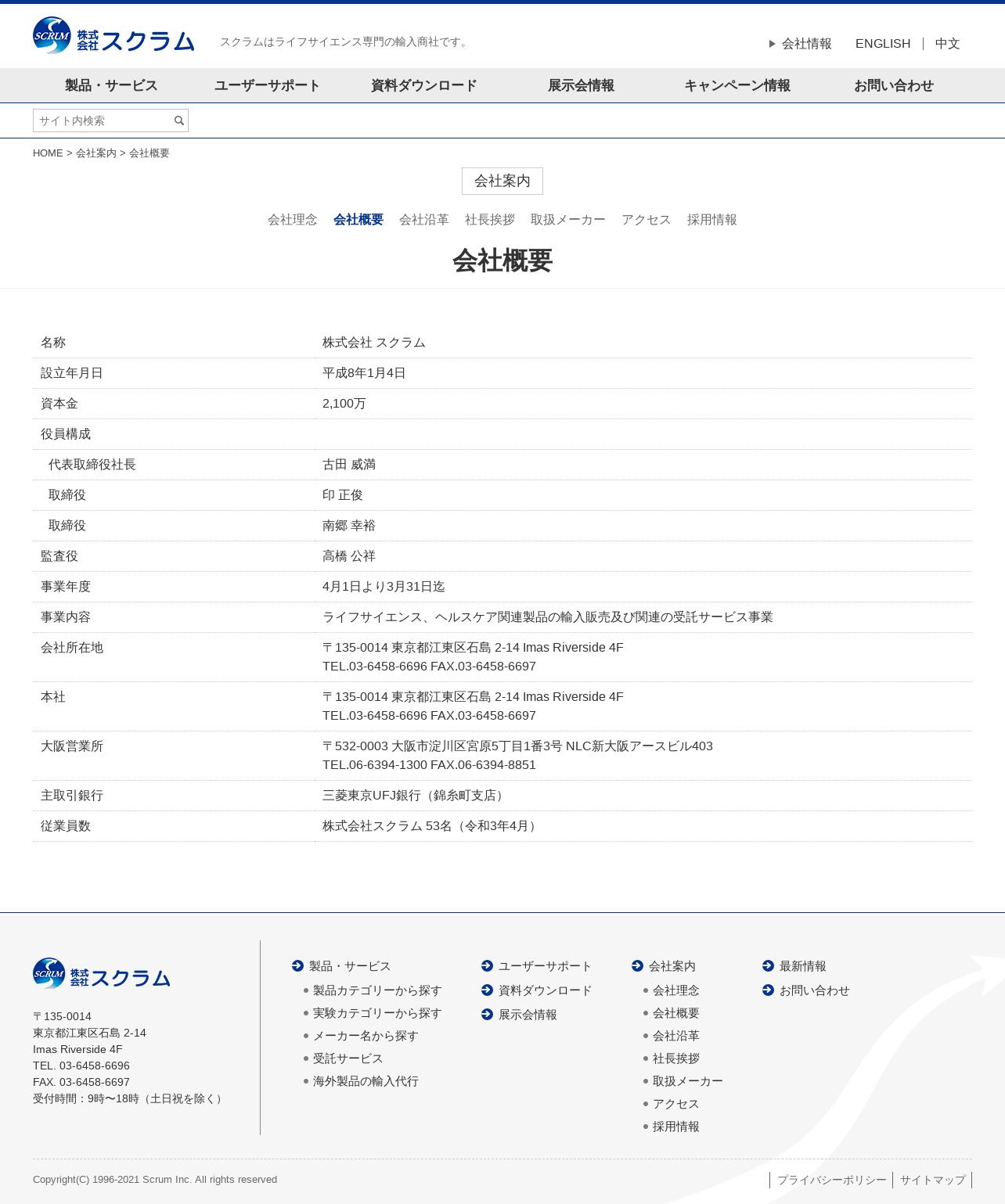Open 会社理念 in footer list
This screenshot has width=1005, height=1204.
pyautogui.click(x=676, y=990)
